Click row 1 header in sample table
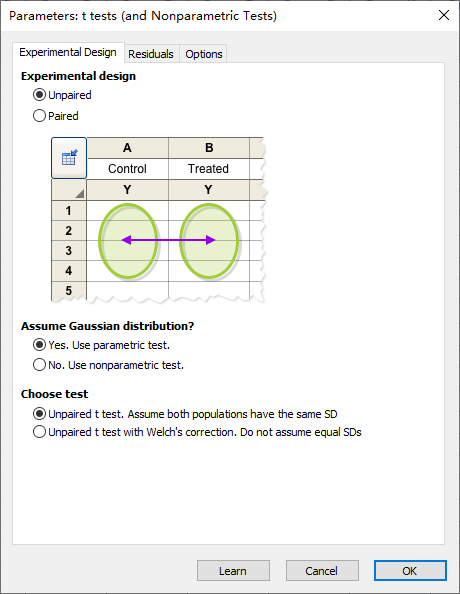The width and height of the screenshot is (460, 594). (x=69, y=211)
